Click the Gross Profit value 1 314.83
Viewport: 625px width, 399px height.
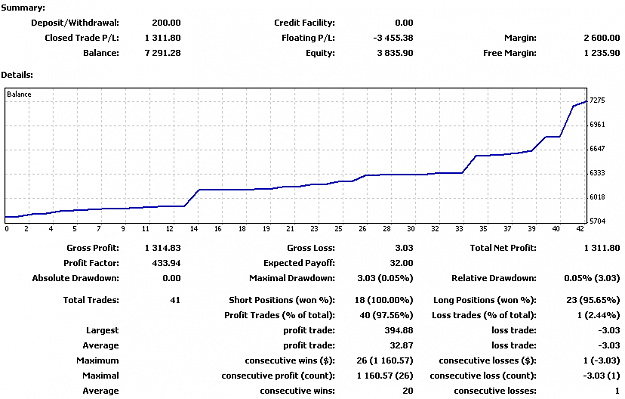[x=163, y=248]
